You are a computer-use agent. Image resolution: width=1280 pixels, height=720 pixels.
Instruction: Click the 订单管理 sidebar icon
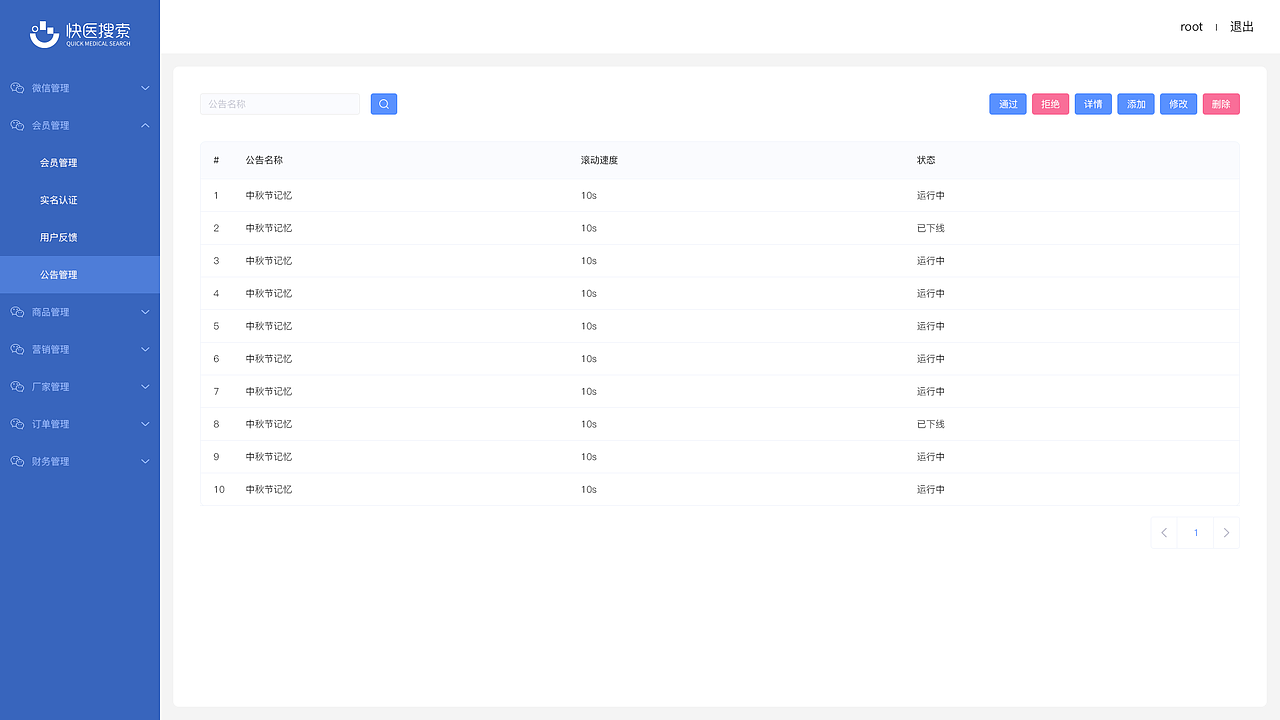17,424
